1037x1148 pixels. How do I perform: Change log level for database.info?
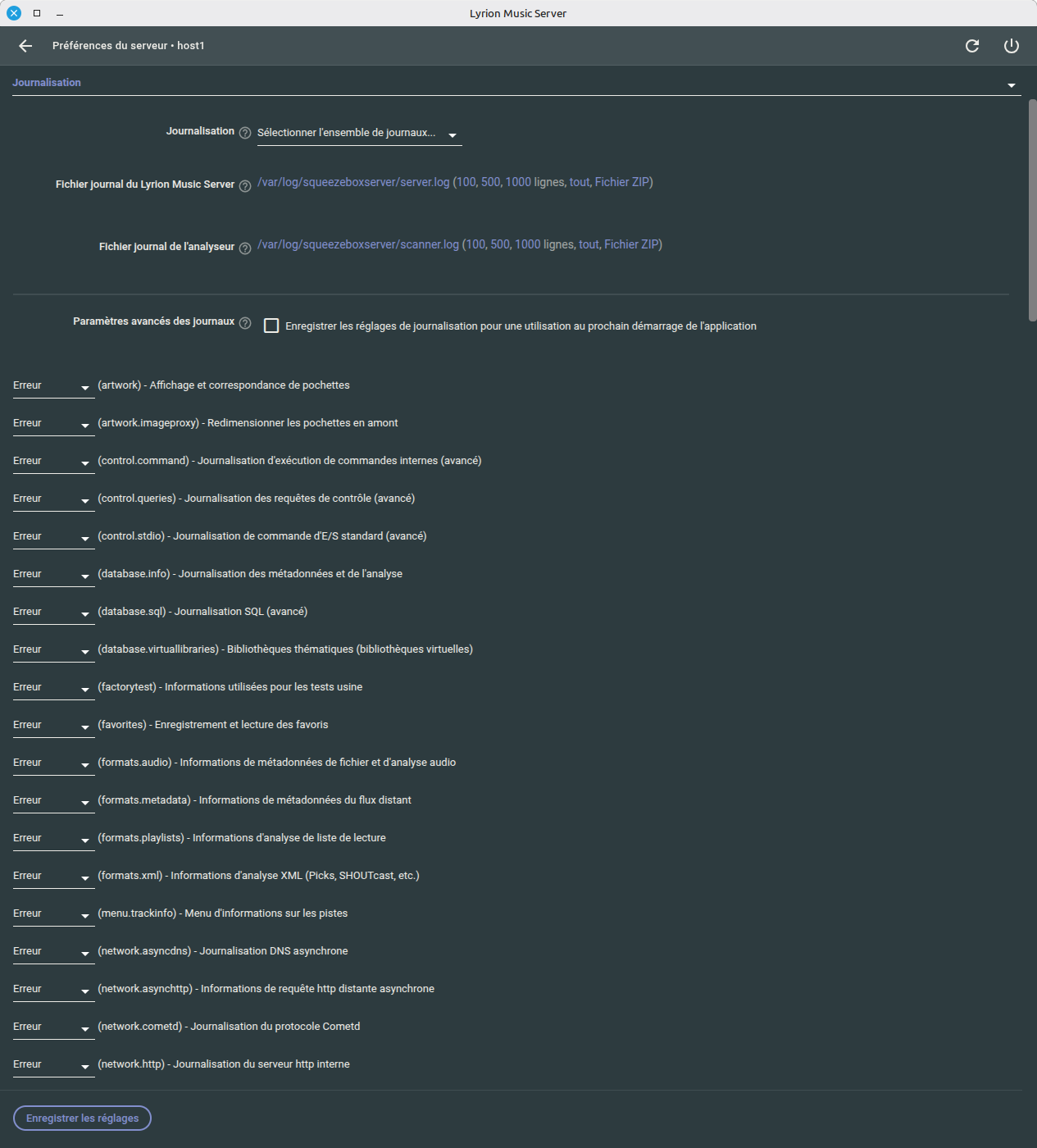[54, 575]
